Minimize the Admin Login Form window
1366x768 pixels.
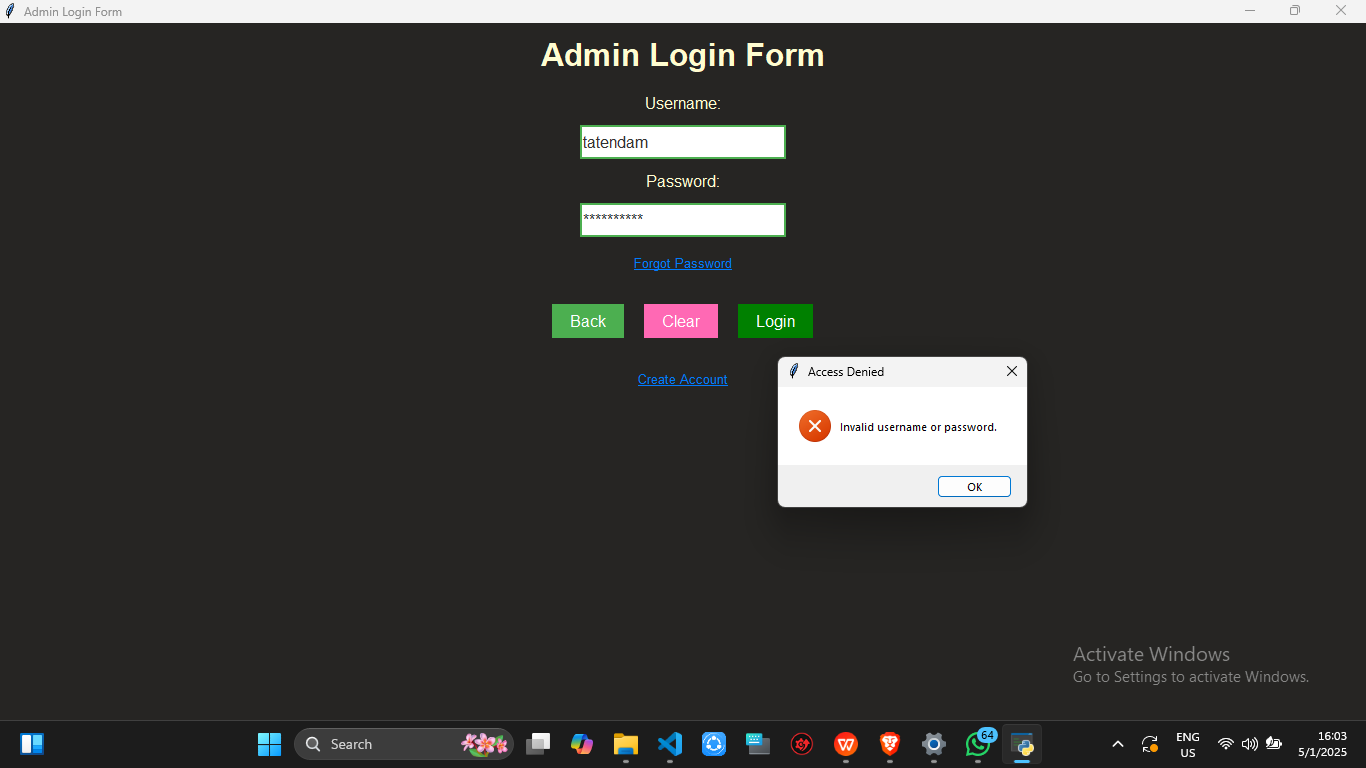[1250, 11]
